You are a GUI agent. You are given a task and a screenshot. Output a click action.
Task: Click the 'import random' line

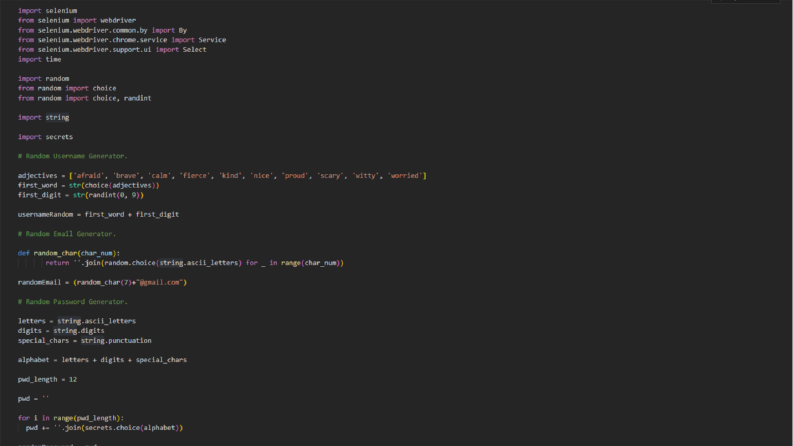(x=43, y=78)
